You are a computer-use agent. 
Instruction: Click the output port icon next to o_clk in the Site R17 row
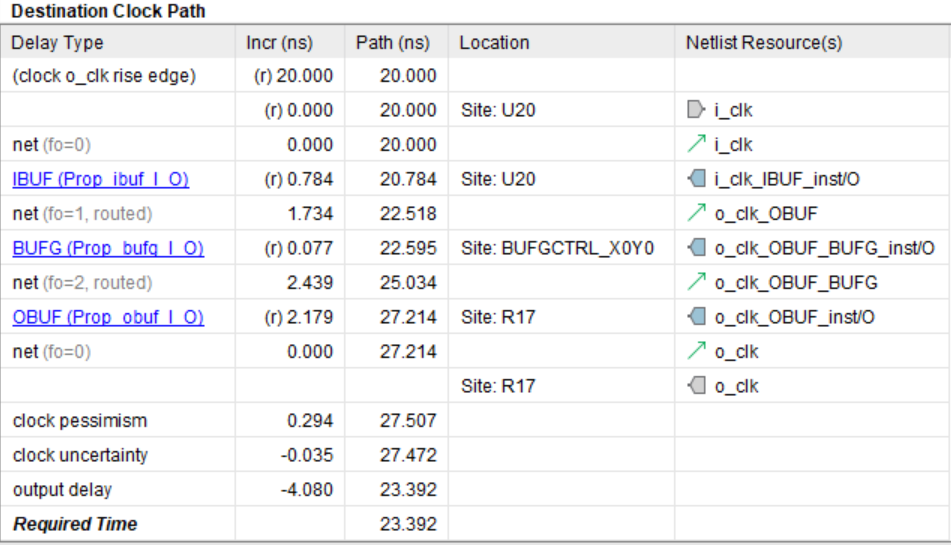click(697, 386)
